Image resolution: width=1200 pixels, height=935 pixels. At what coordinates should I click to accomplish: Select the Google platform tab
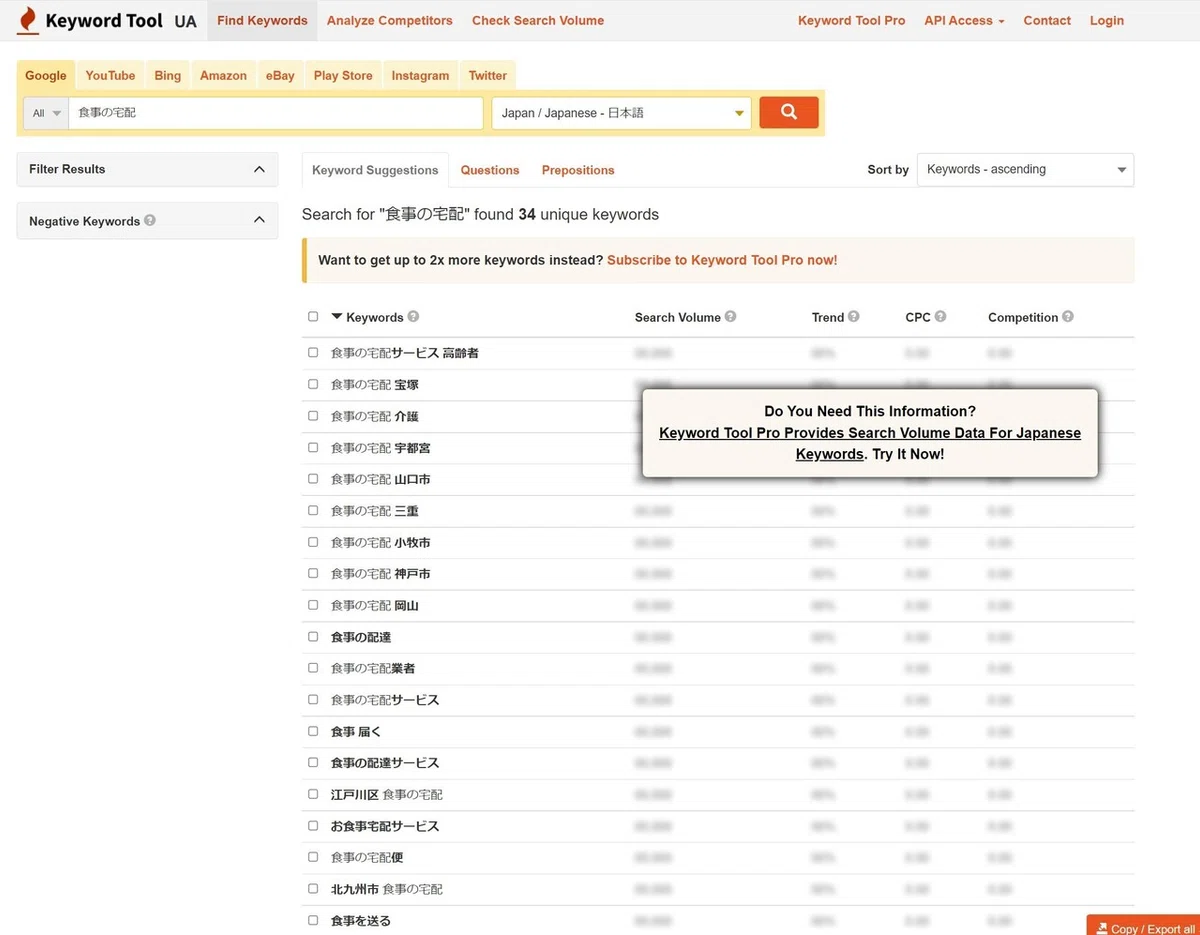[x=46, y=75]
